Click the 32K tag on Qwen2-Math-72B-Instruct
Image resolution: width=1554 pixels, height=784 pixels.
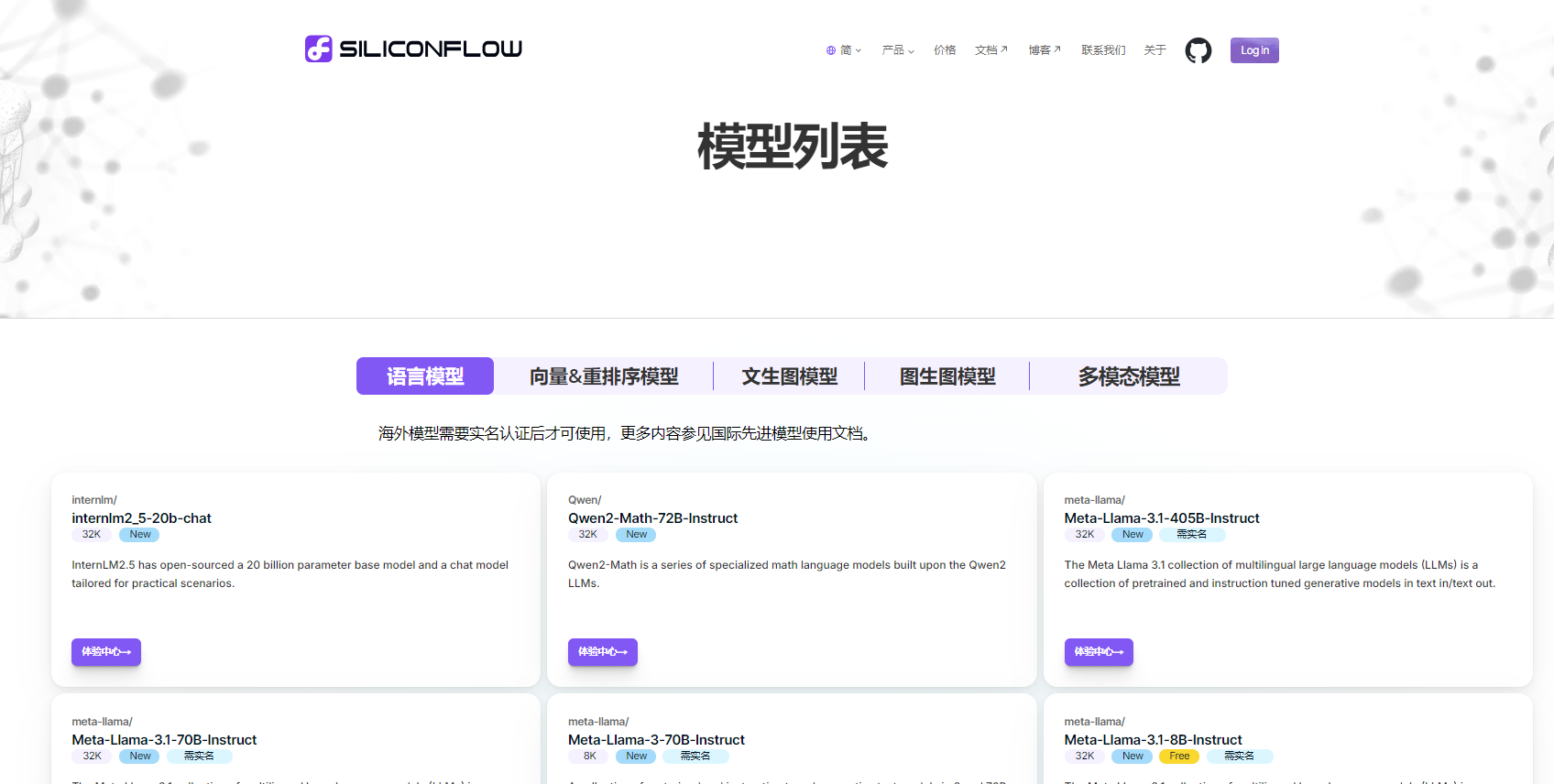tap(588, 535)
